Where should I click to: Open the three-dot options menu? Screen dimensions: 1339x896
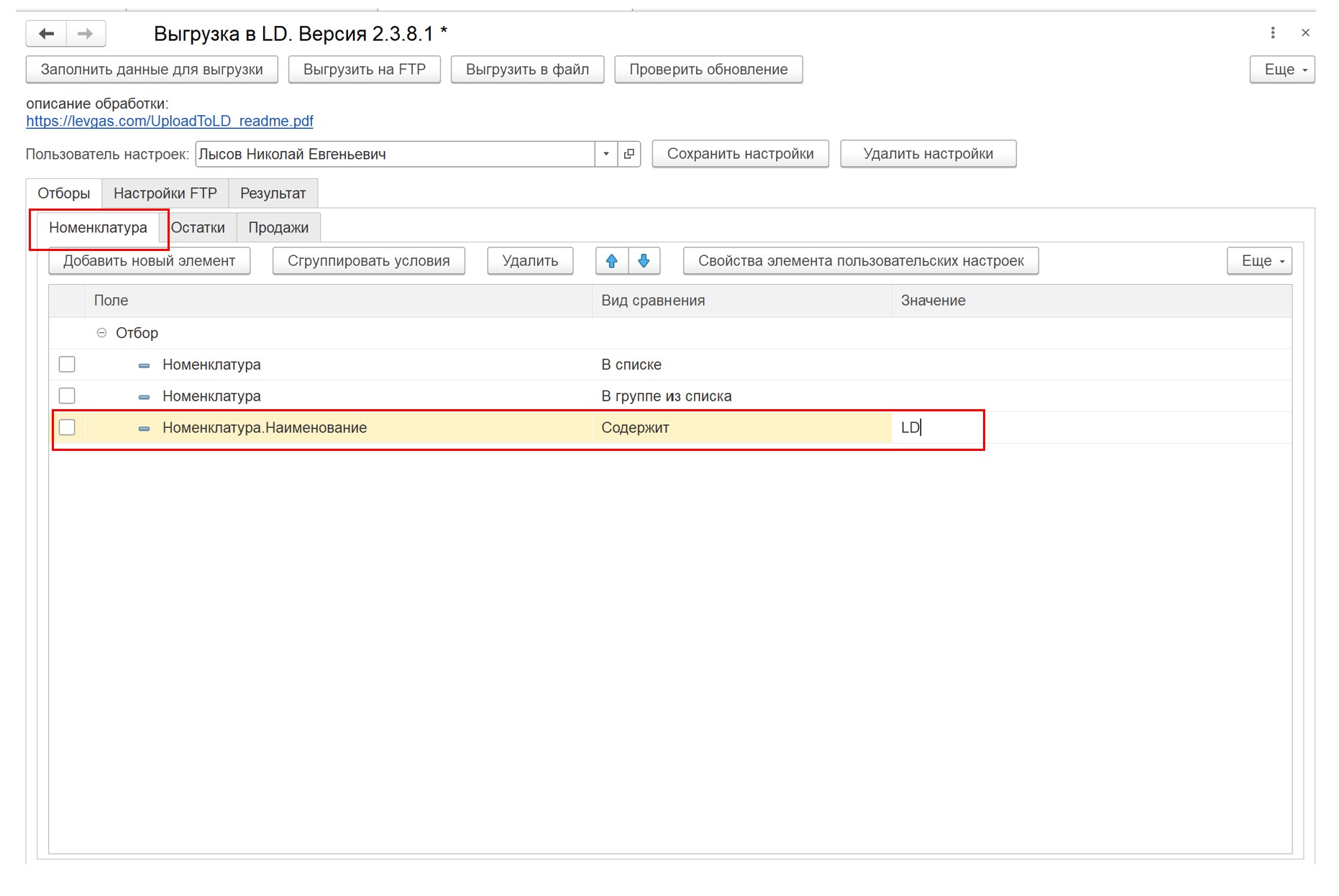point(1272,33)
